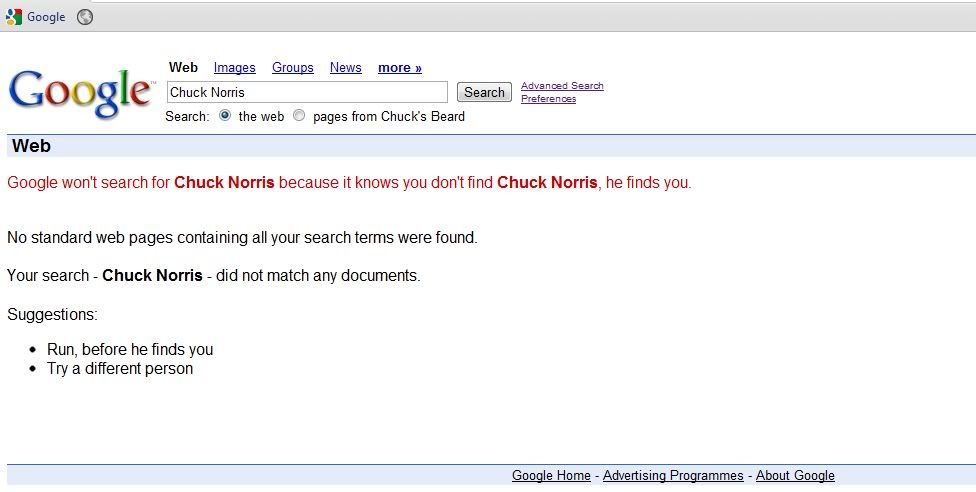Click 'did not match any documents' line
Screen dimensions: 976x492
tap(214, 275)
